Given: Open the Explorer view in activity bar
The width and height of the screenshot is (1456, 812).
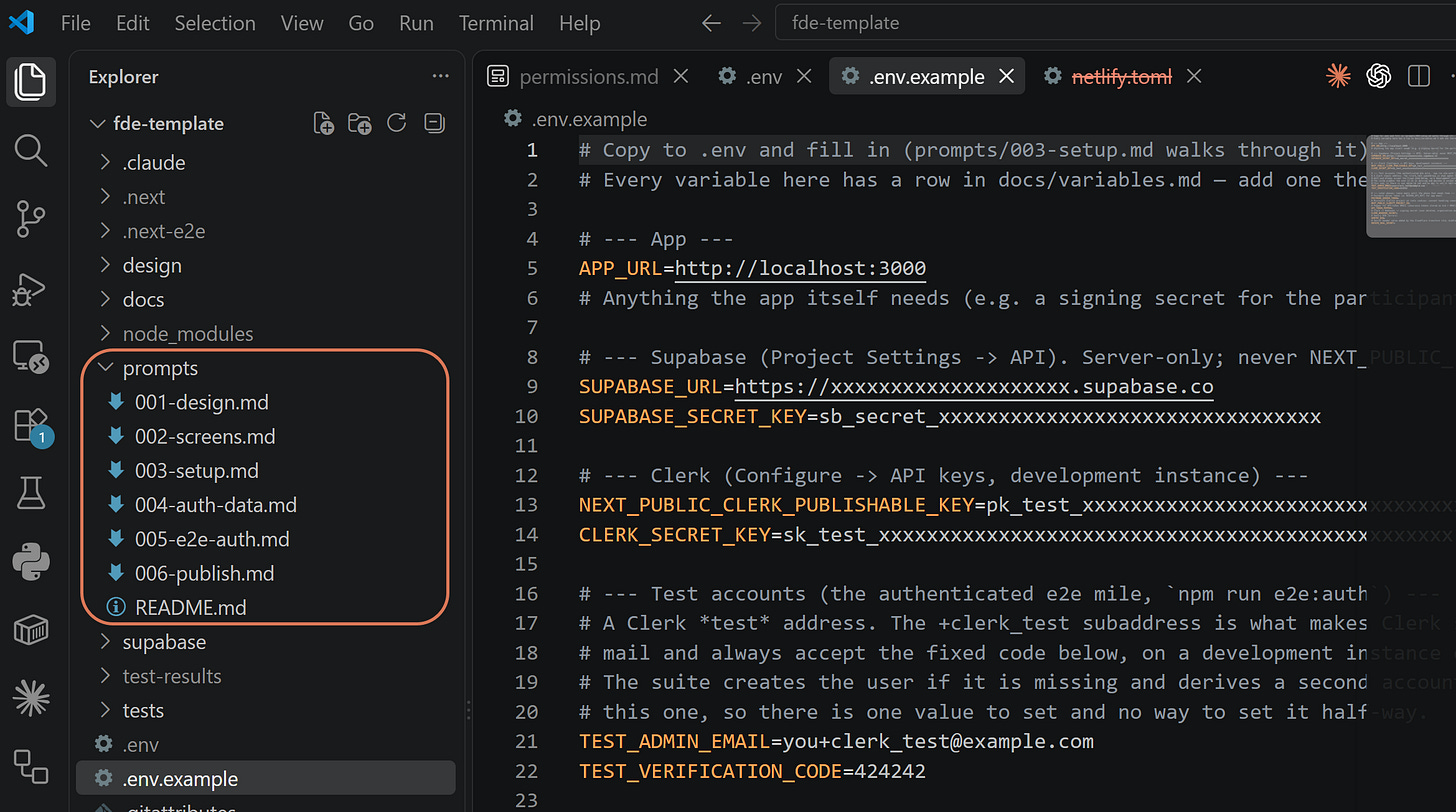Looking at the screenshot, I should 31,82.
